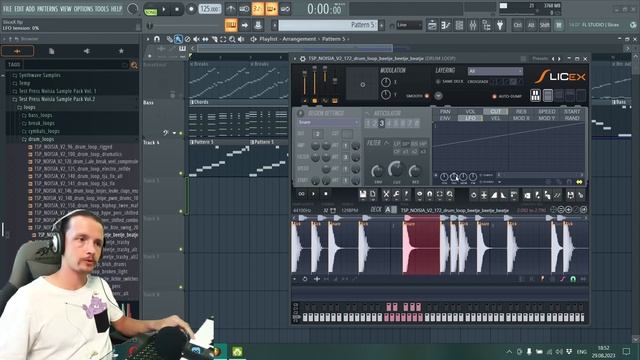Select the LFO articulation tab
The width and height of the screenshot is (640, 360).
tap(470, 118)
